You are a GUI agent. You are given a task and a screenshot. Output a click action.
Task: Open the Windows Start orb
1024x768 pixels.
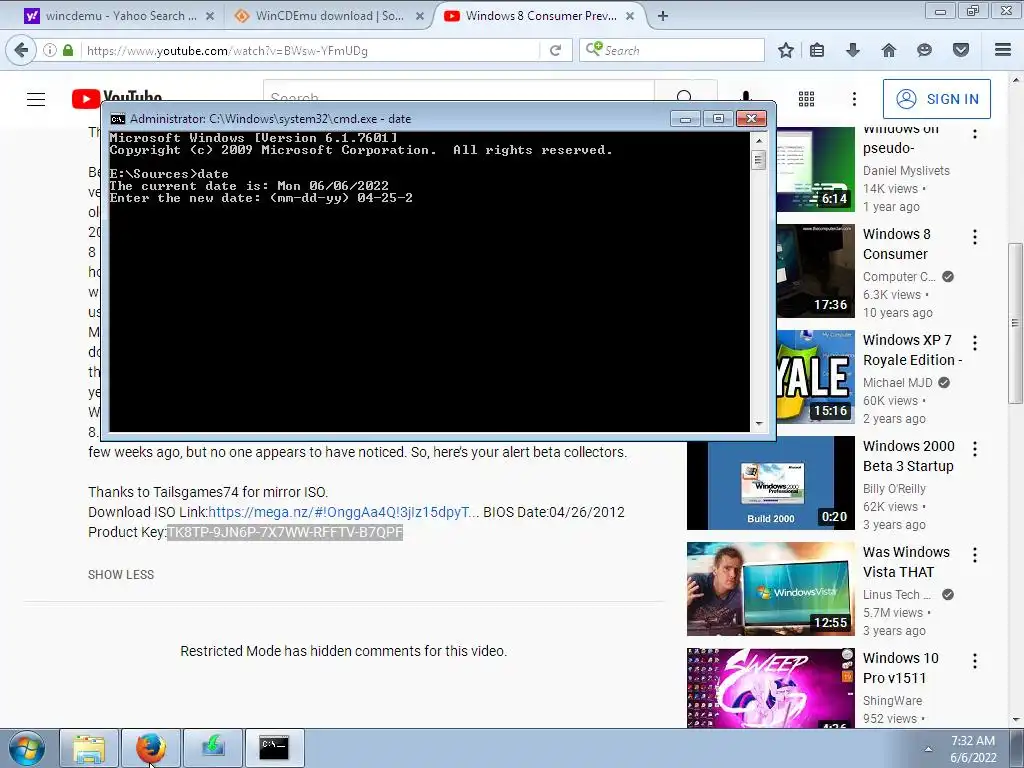pyautogui.click(x=27, y=748)
